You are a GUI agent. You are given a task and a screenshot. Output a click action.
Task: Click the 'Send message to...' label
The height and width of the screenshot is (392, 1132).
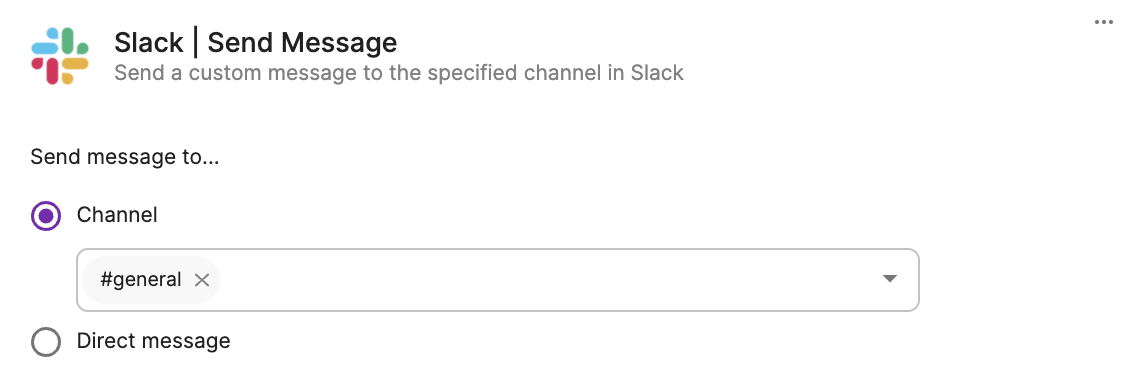(125, 157)
